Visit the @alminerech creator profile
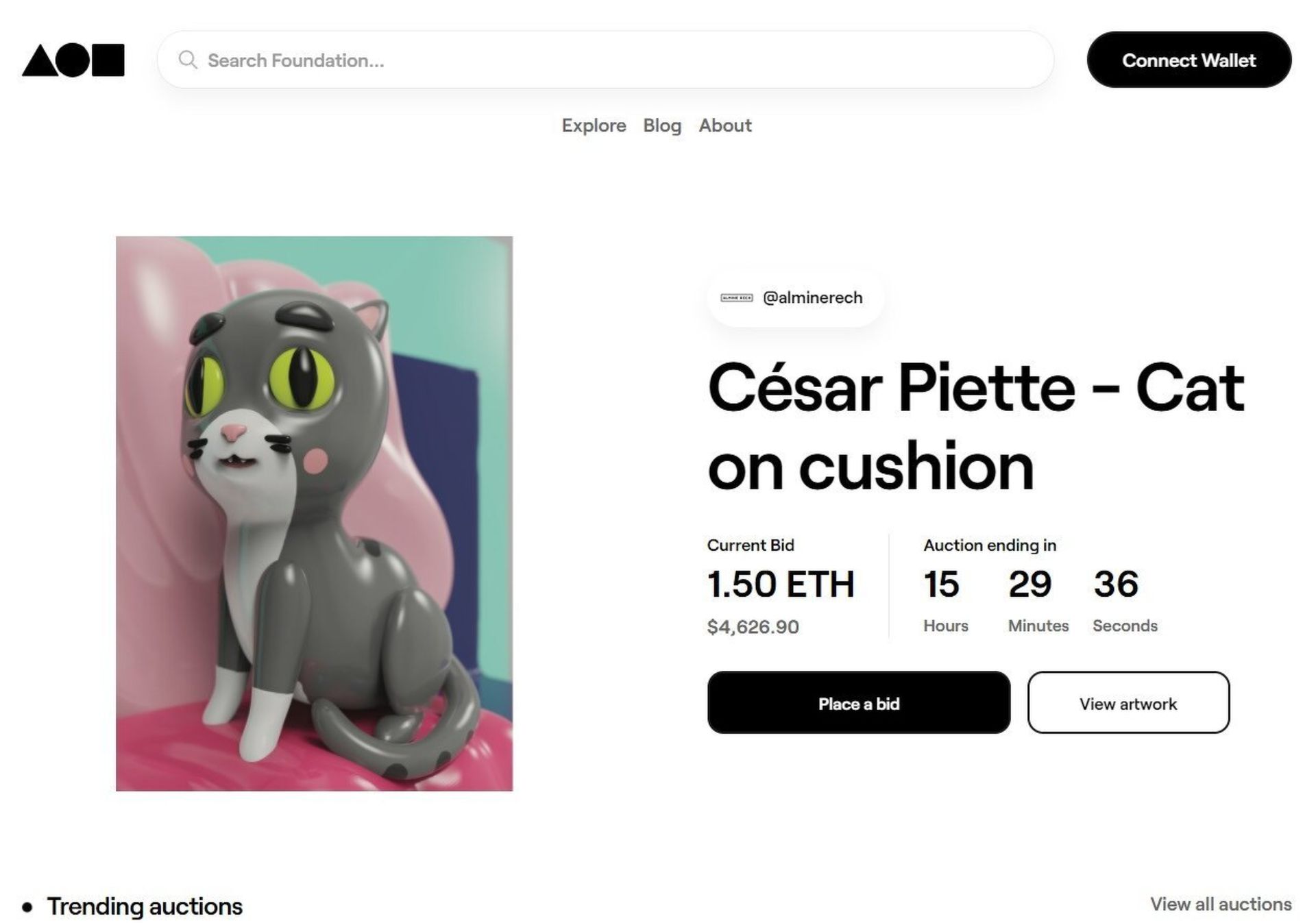Viewport: 1316px width, 923px height. [812, 298]
